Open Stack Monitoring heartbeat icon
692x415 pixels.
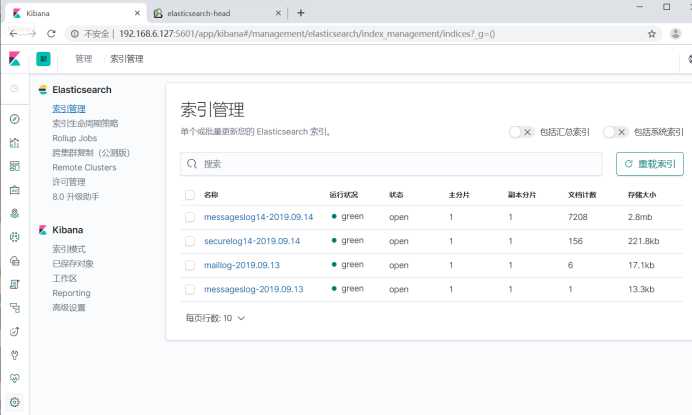[x=15, y=378]
